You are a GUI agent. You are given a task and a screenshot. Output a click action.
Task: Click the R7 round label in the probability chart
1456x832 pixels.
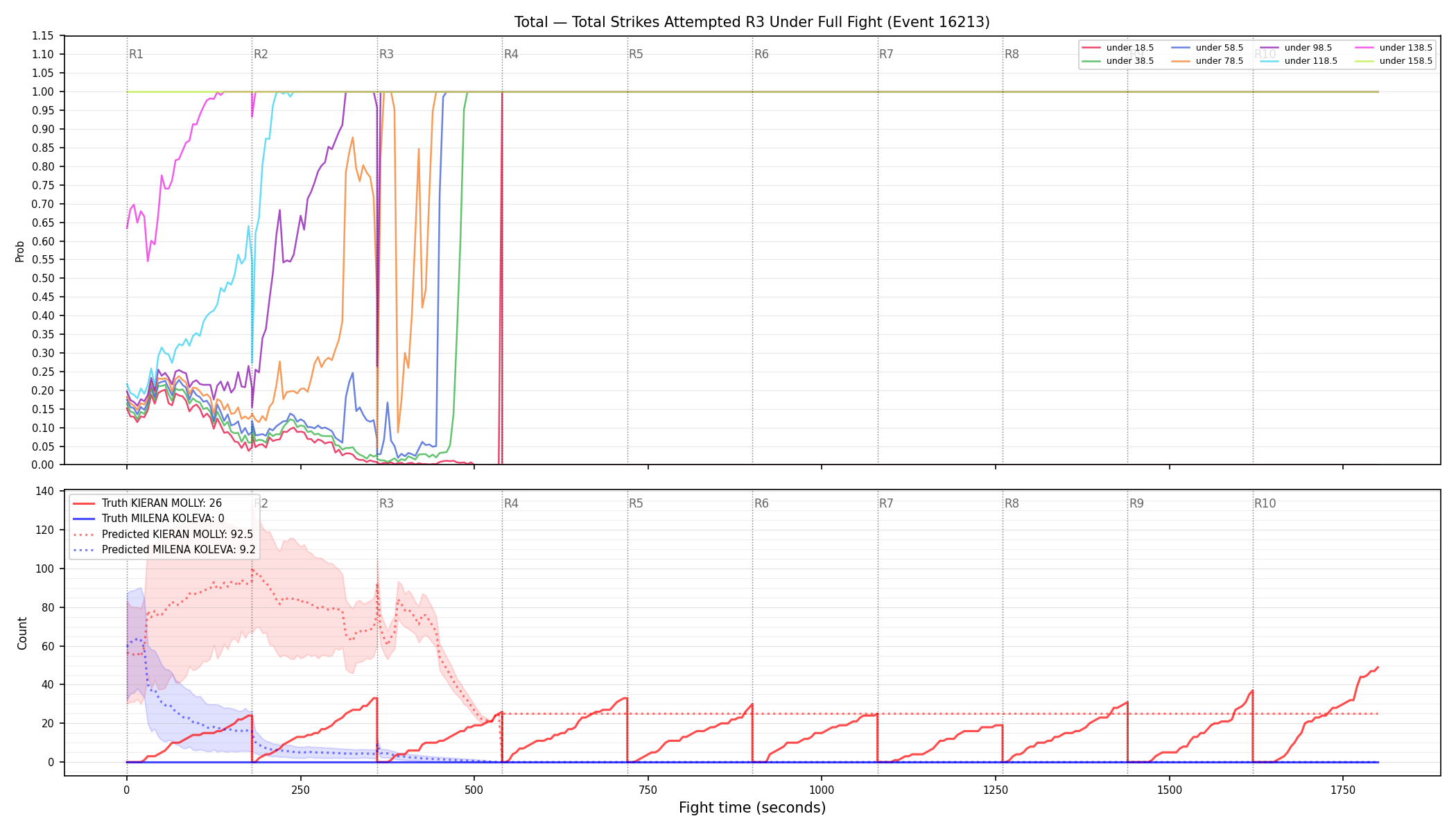pyautogui.click(x=886, y=54)
